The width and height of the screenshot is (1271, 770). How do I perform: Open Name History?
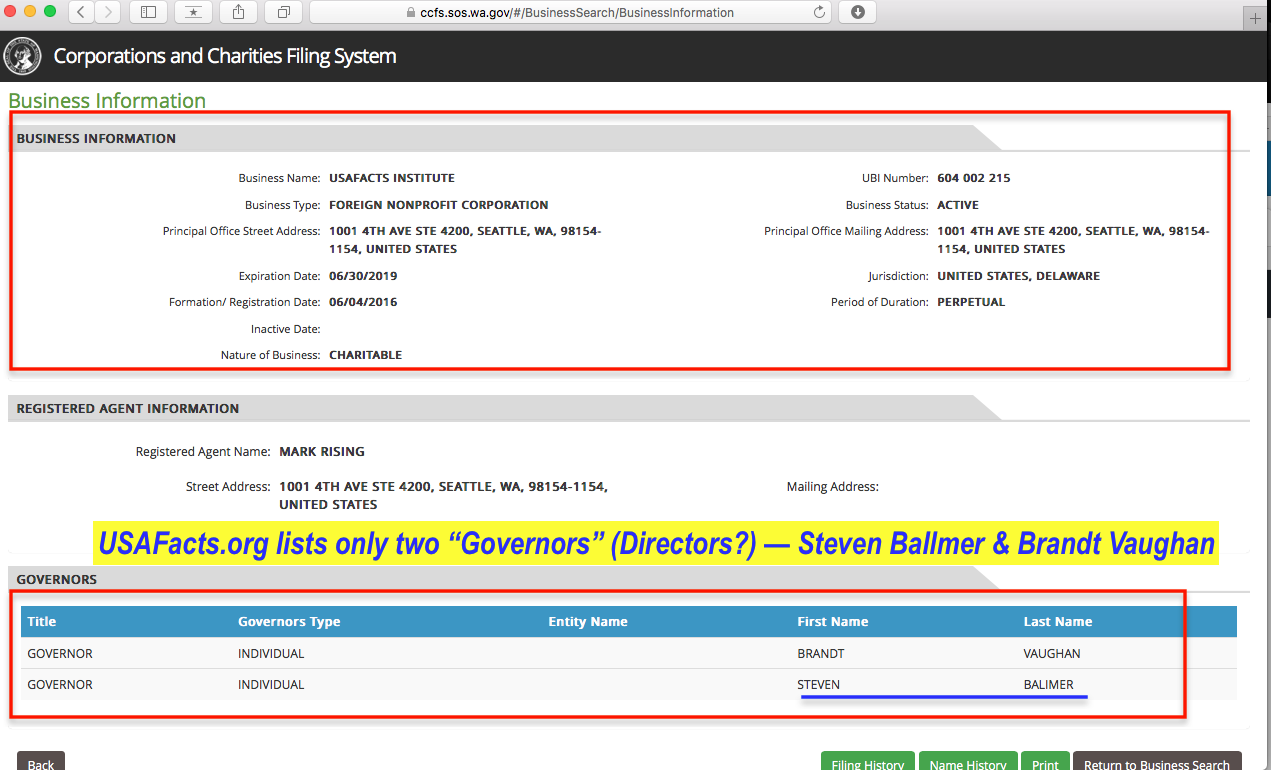click(x=967, y=762)
